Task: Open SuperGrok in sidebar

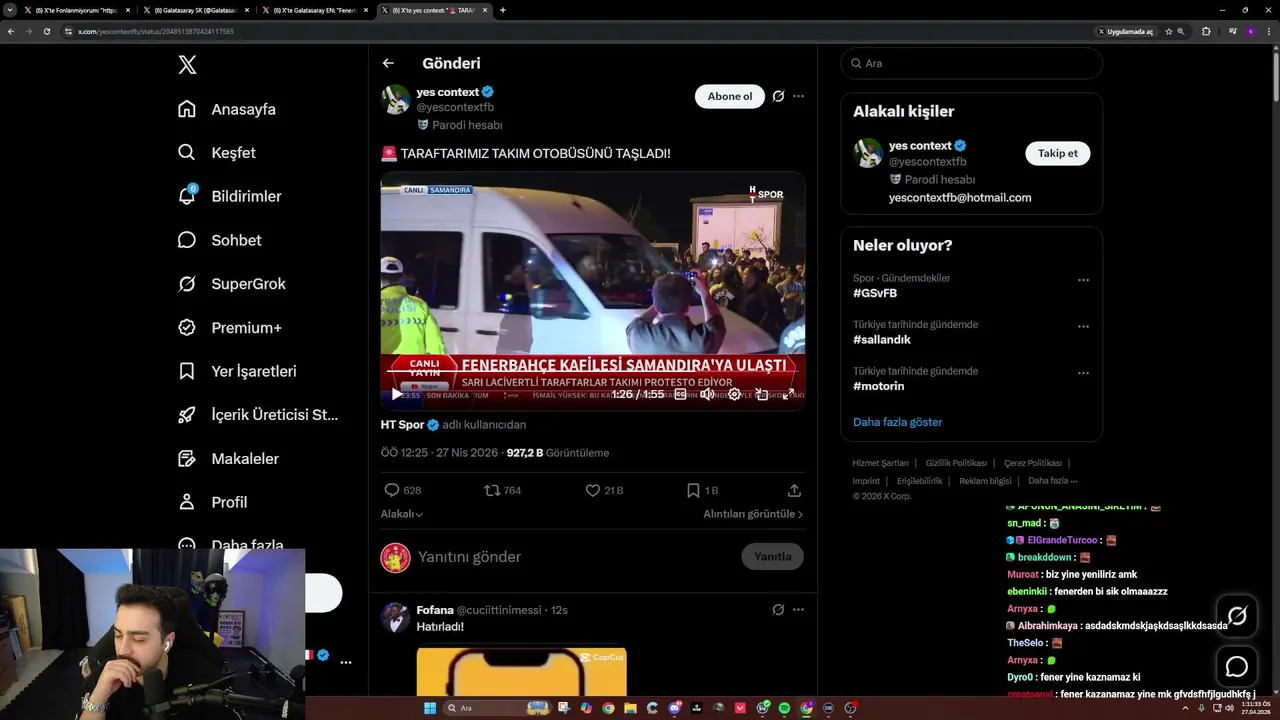Action: pyautogui.click(x=231, y=284)
